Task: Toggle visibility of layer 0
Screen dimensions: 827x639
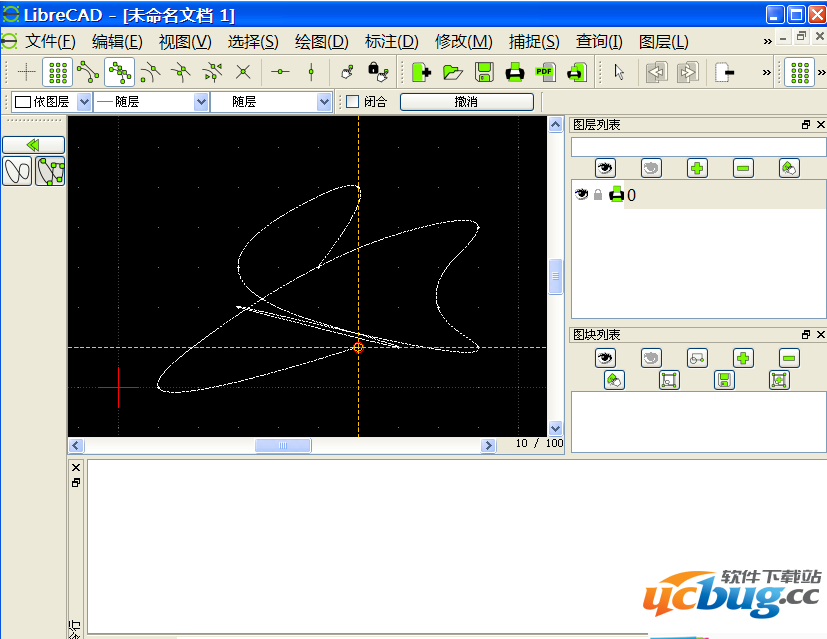Action: [581, 195]
